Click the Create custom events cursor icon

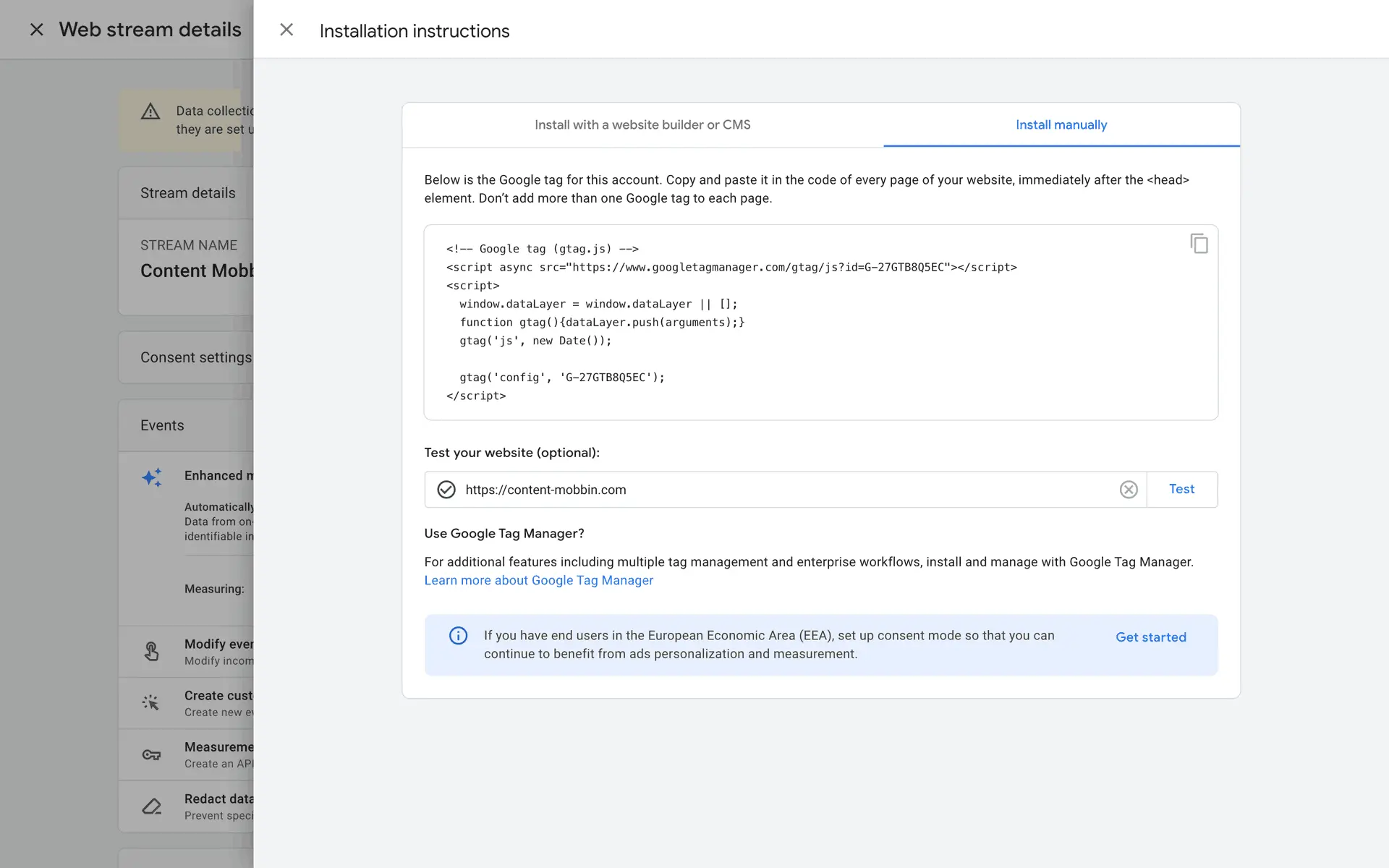[x=150, y=702]
